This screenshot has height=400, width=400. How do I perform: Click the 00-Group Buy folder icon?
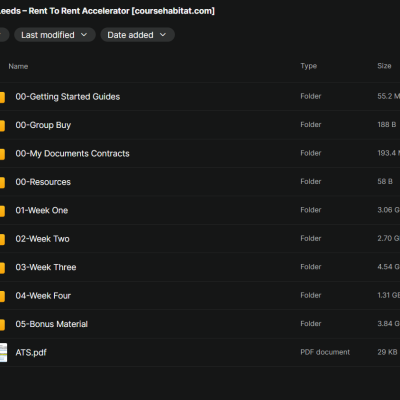click(2, 125)
